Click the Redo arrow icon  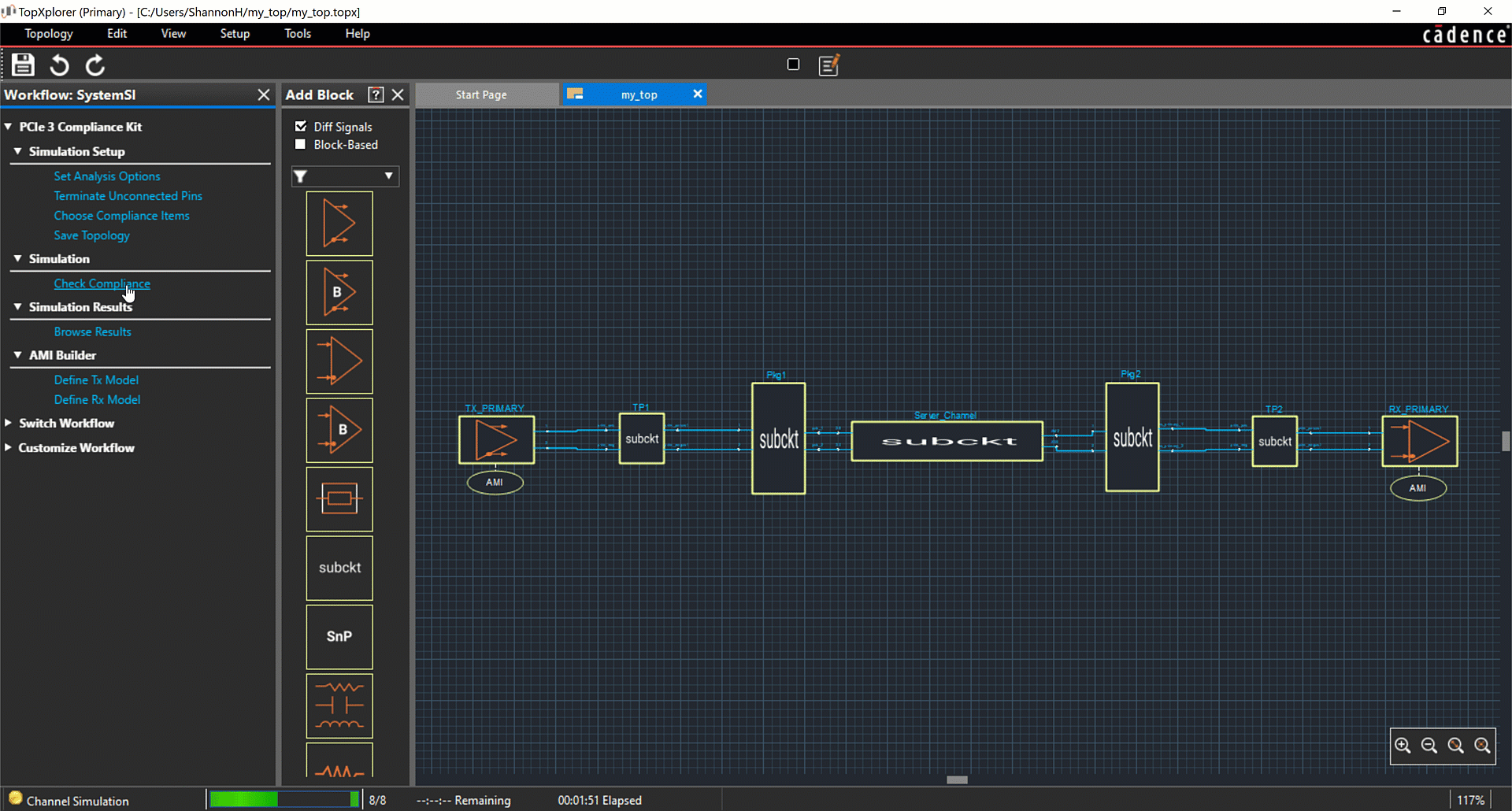(95, 65)
